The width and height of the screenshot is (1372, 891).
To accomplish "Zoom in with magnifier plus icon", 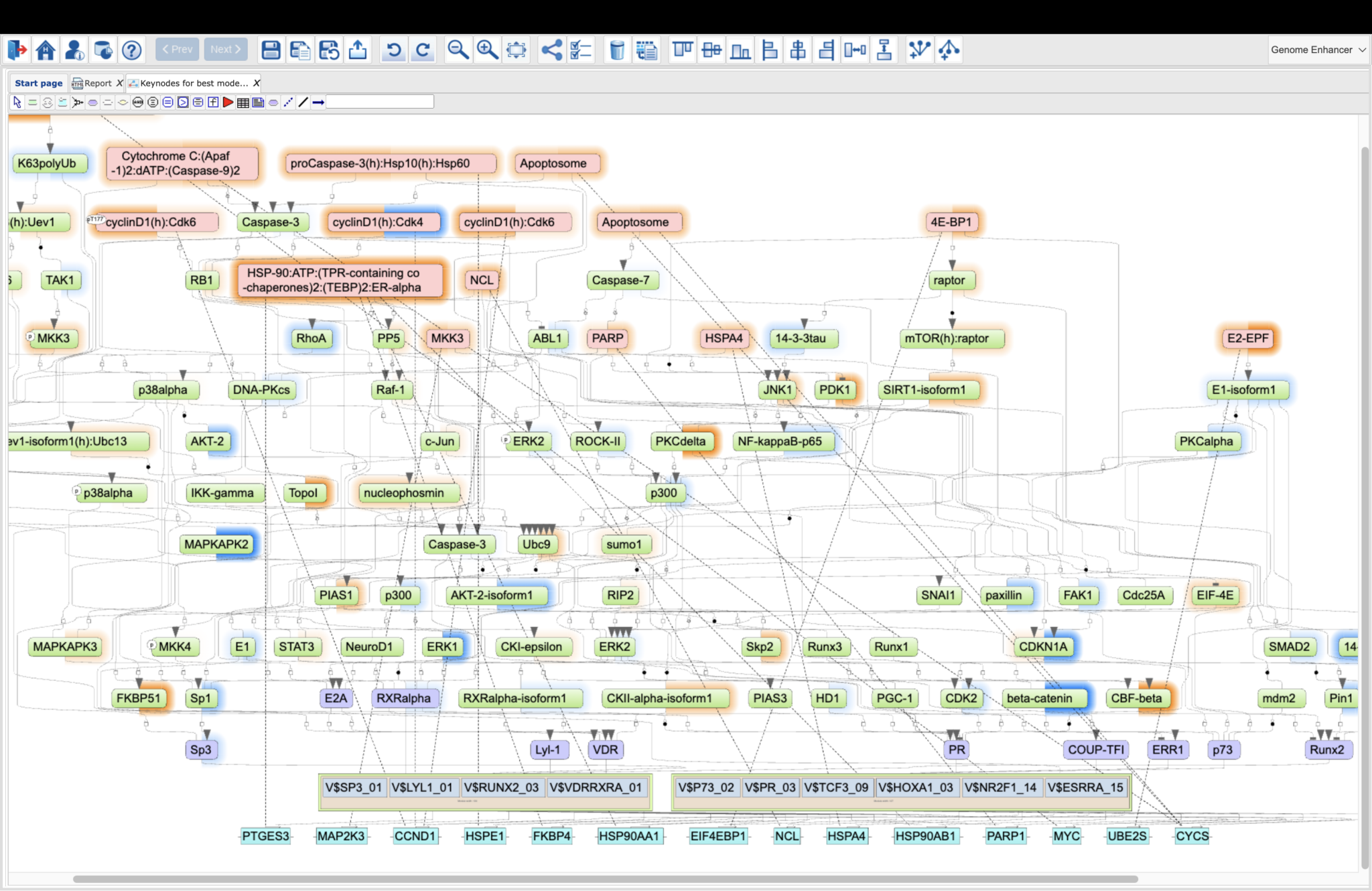I will click(x=487, y=50).
